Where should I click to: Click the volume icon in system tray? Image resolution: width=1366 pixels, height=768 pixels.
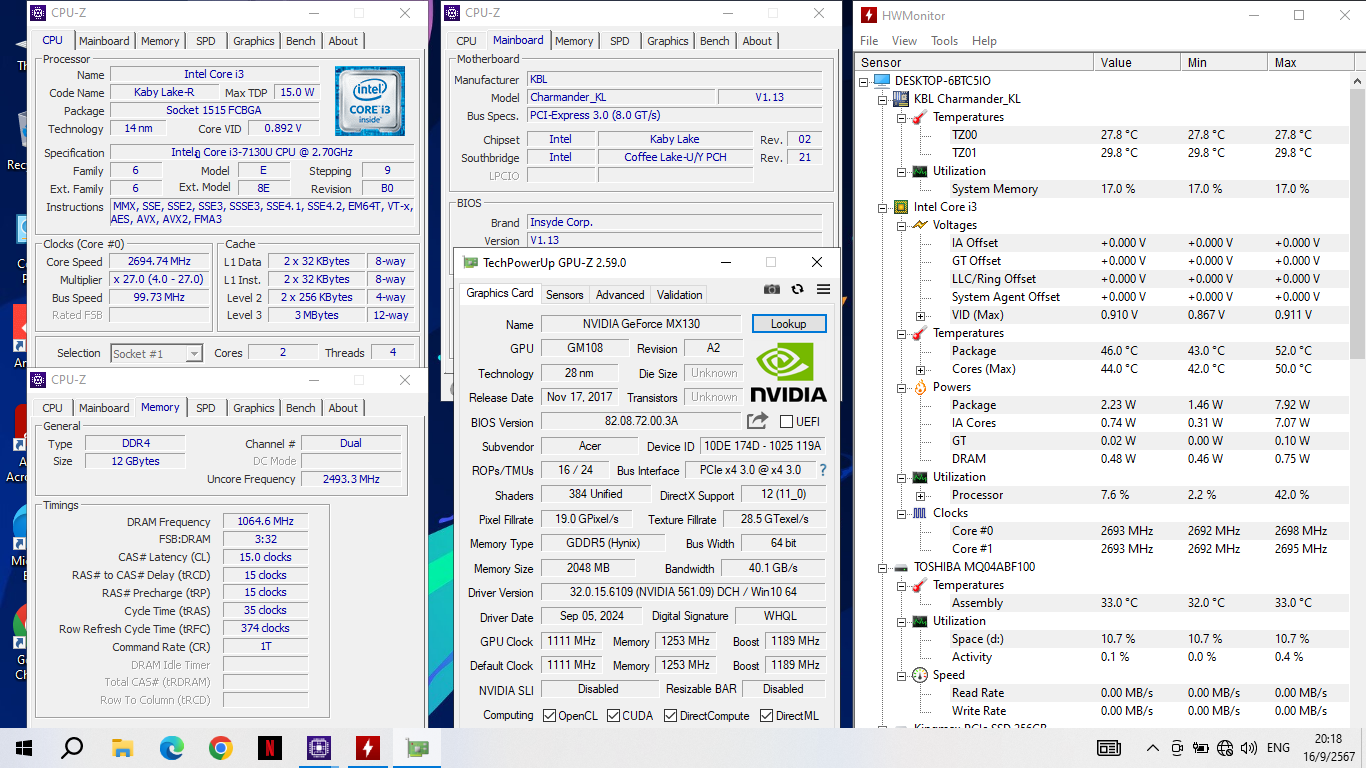[x=1249, y=748]
